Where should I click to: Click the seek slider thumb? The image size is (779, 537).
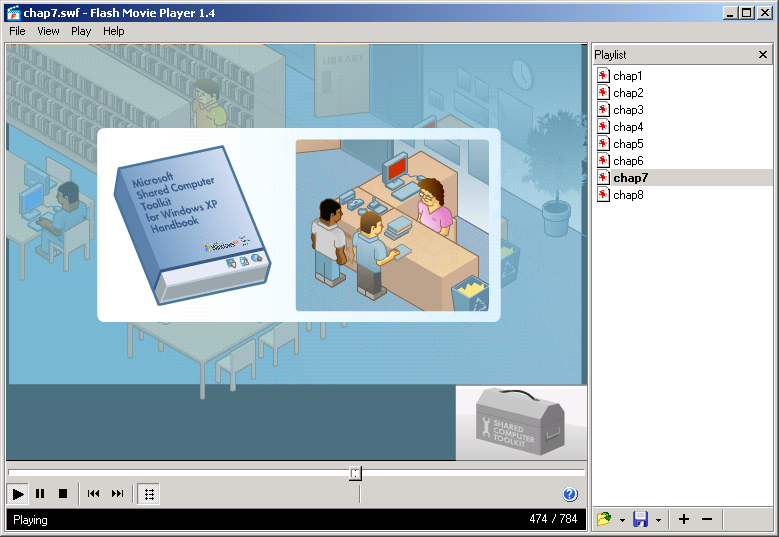(355, 473)
